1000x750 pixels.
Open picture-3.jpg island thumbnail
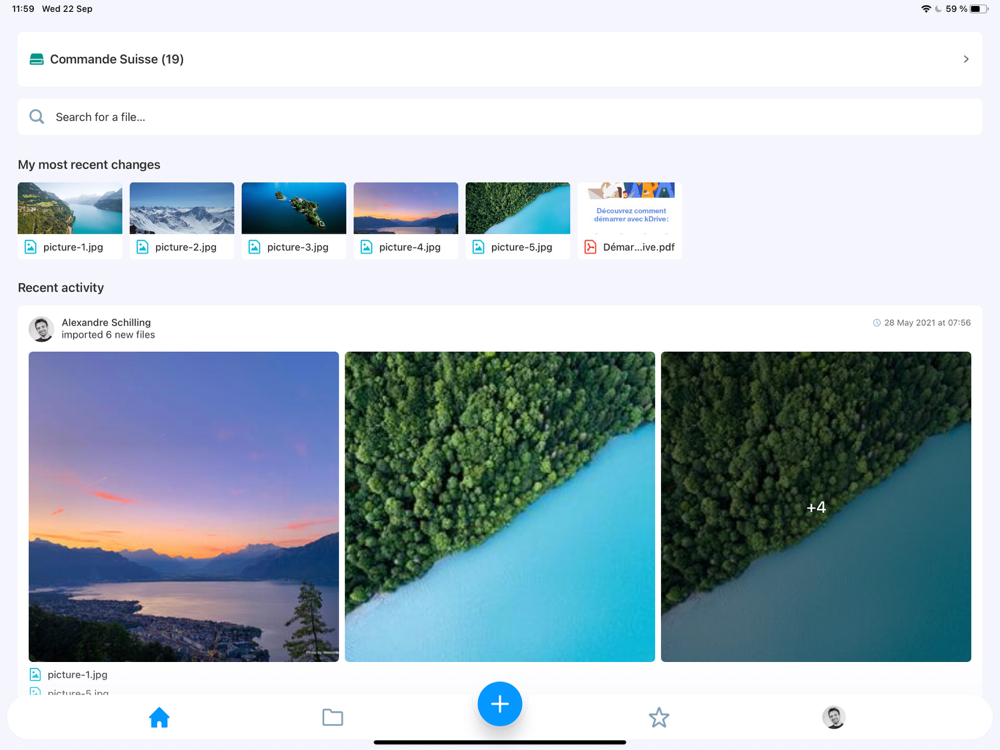[x=293, y=209]
